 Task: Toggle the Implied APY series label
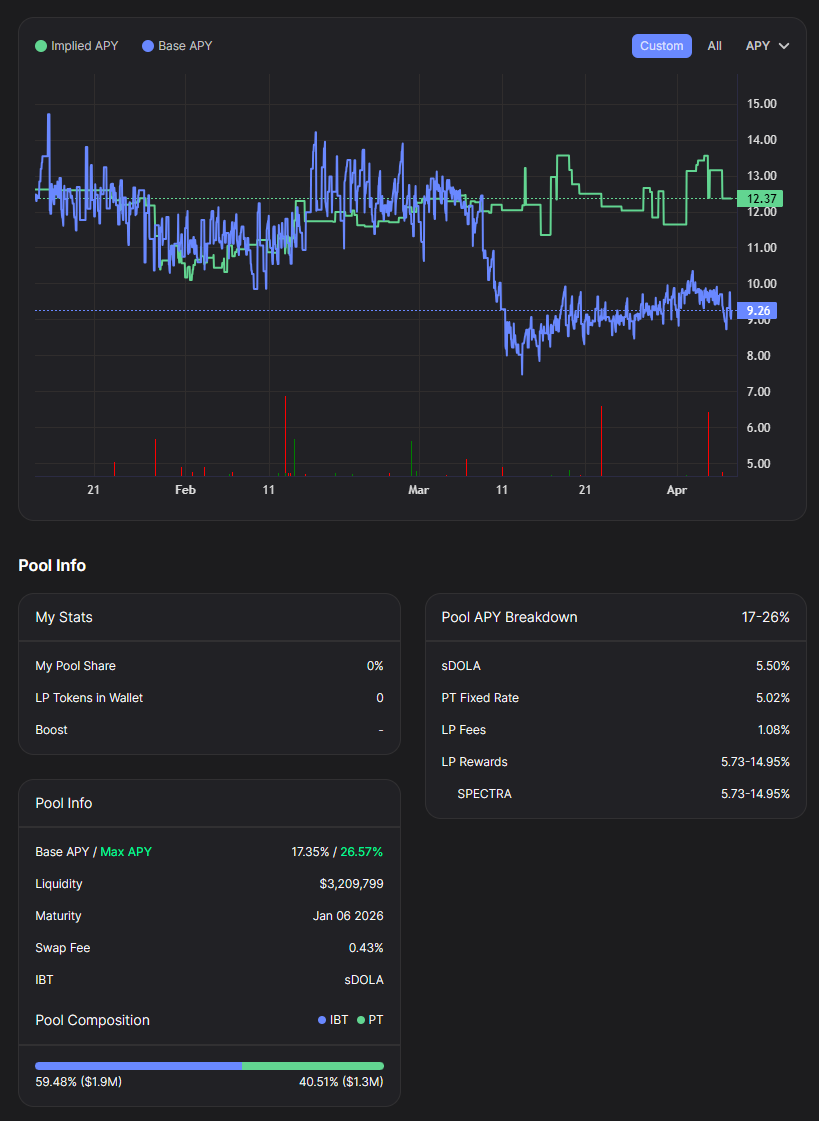click(84, 46)
